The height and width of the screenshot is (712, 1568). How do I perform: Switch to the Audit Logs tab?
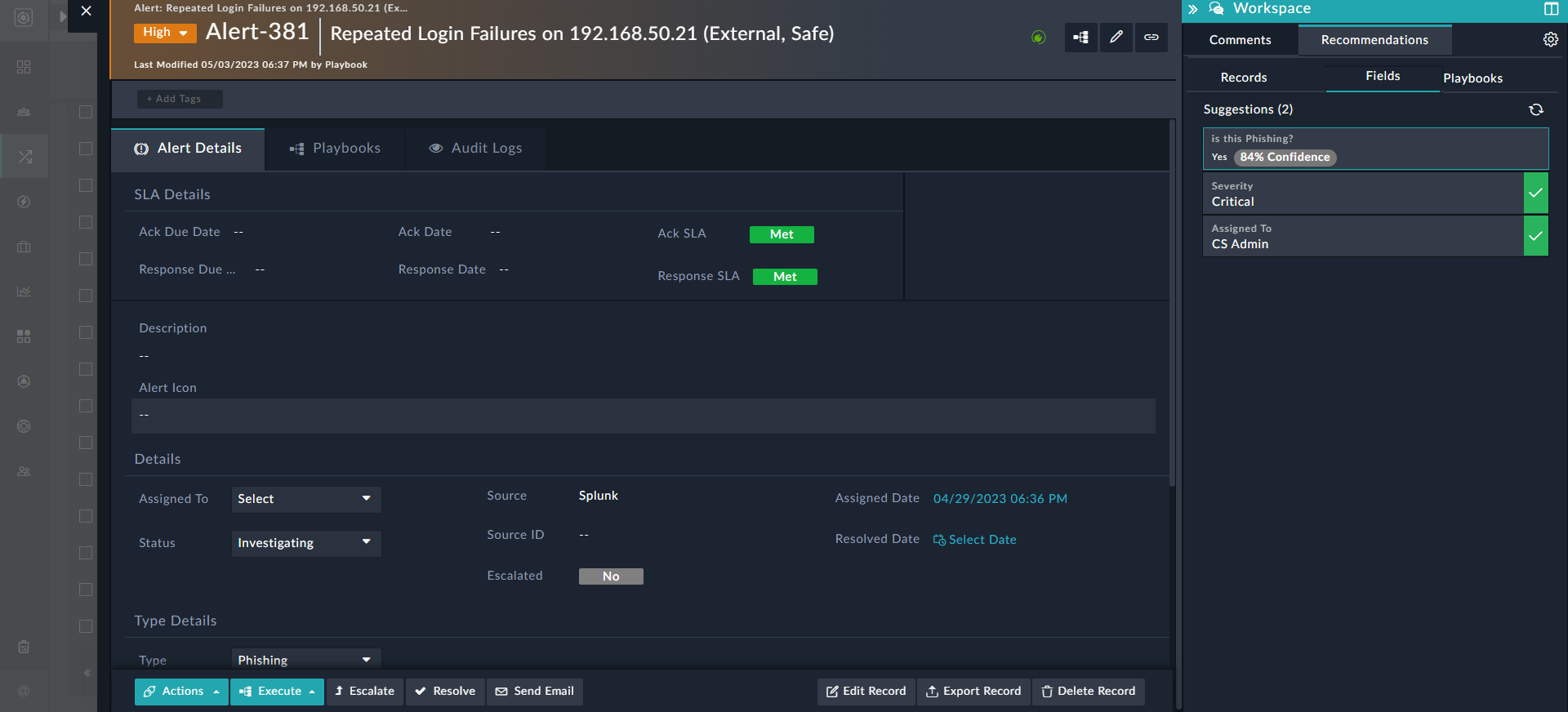(x=475, y=149)
